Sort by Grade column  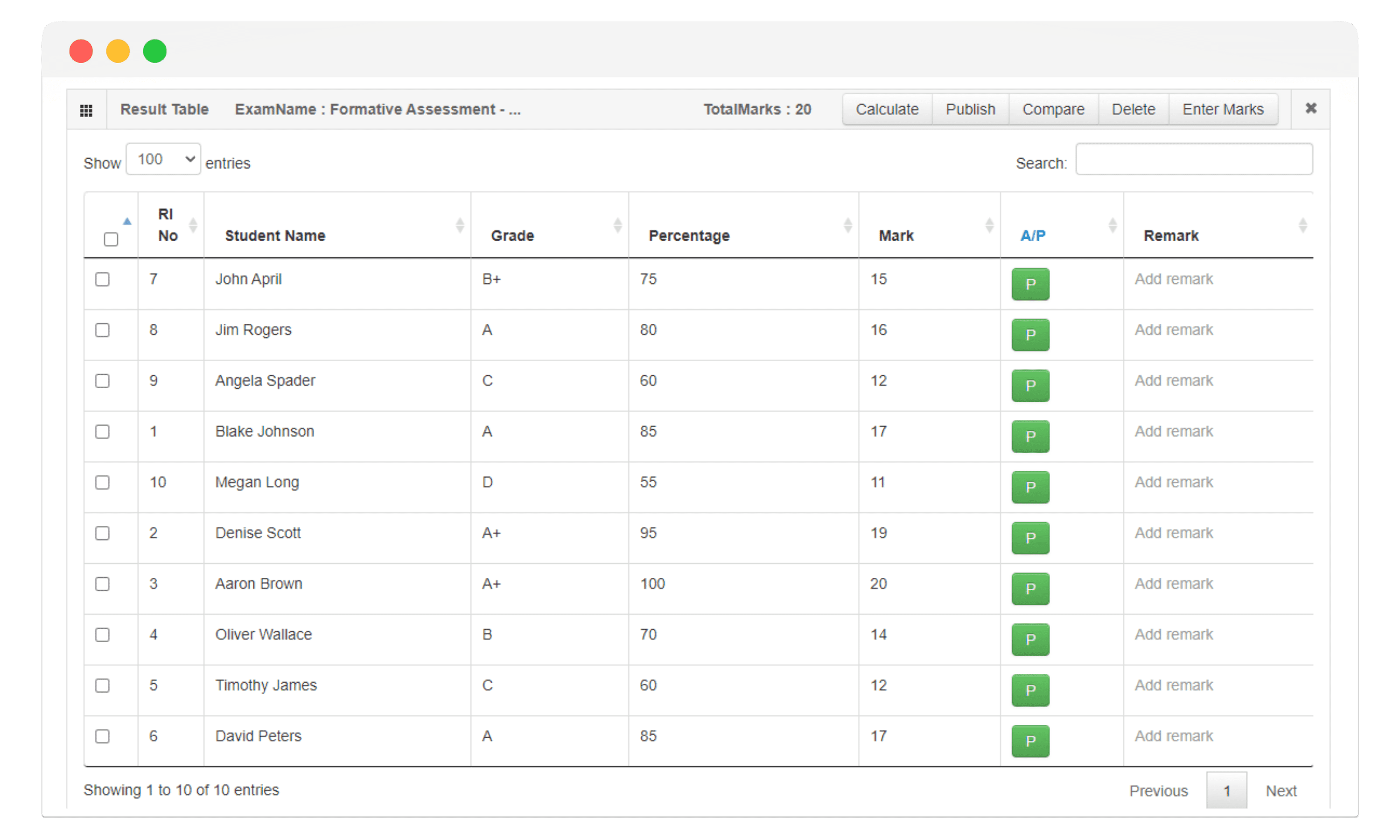549,225
